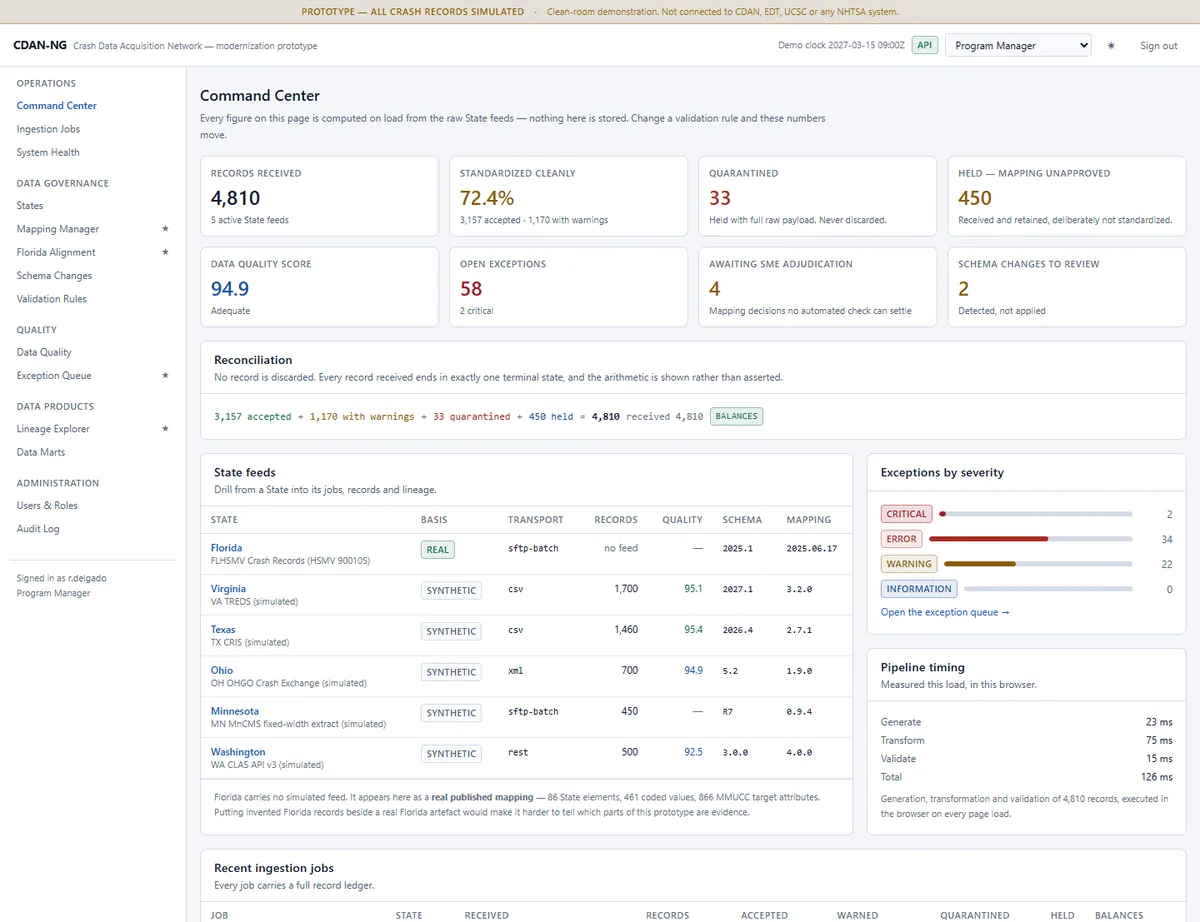This screenshot has width=1200, height=922.
Task: Drill into the Virginia state feed
Action: 228,589
